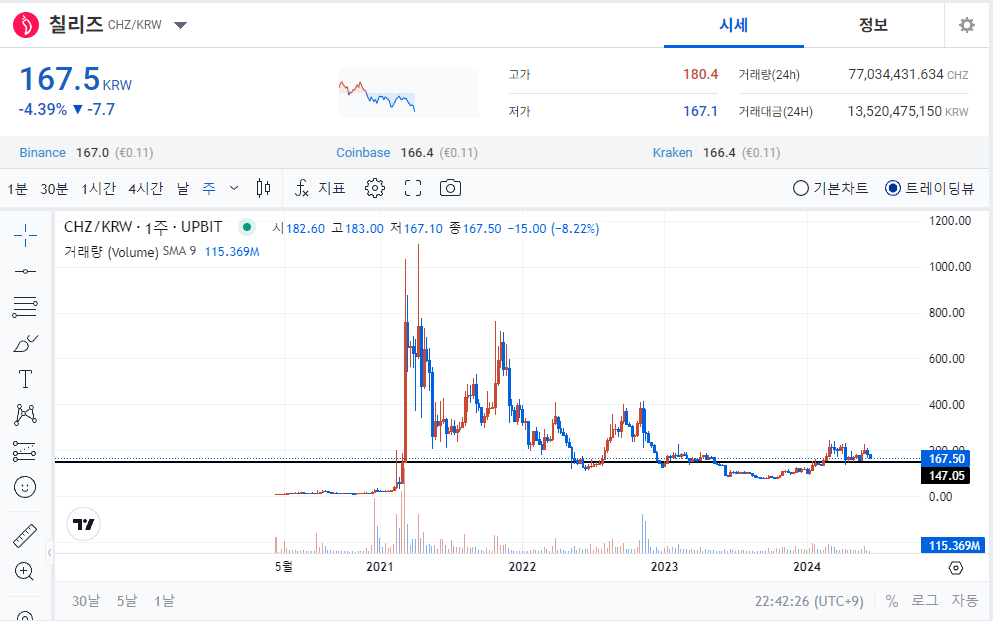
Task: Click the large 167.5 KRW price
Action: click(x=75, y=79)
